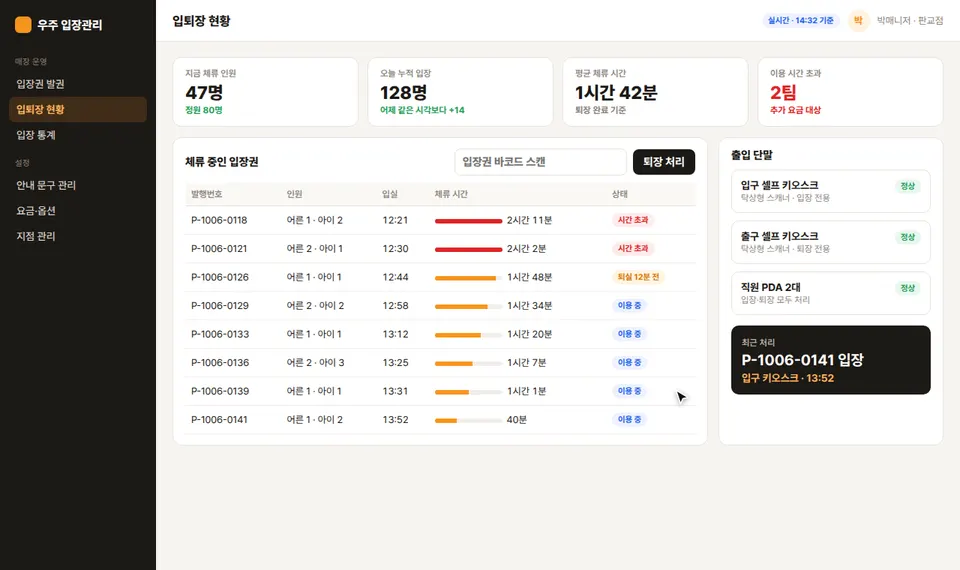The width and height of the screenshot is (960, 570).
Task: Click 정상 badge on 입구 셀프 키오스크
Action: tap(907, 186)
